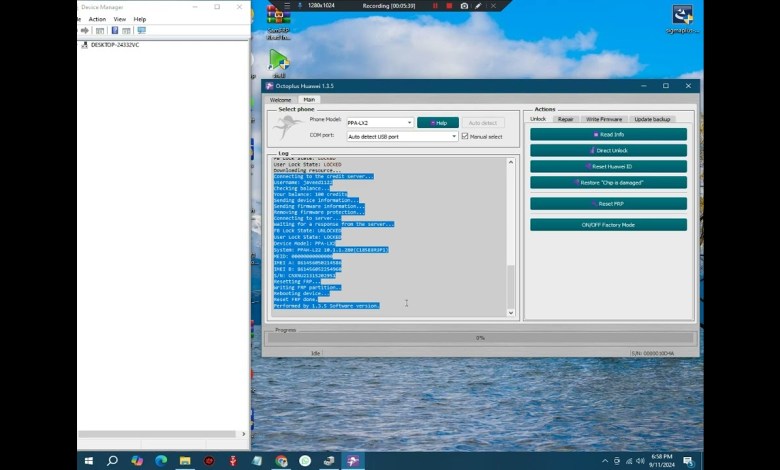The height and width of the screenshot is (470, 780).
Task: Open the Phone Model dropdown
Action: [379, 122]
